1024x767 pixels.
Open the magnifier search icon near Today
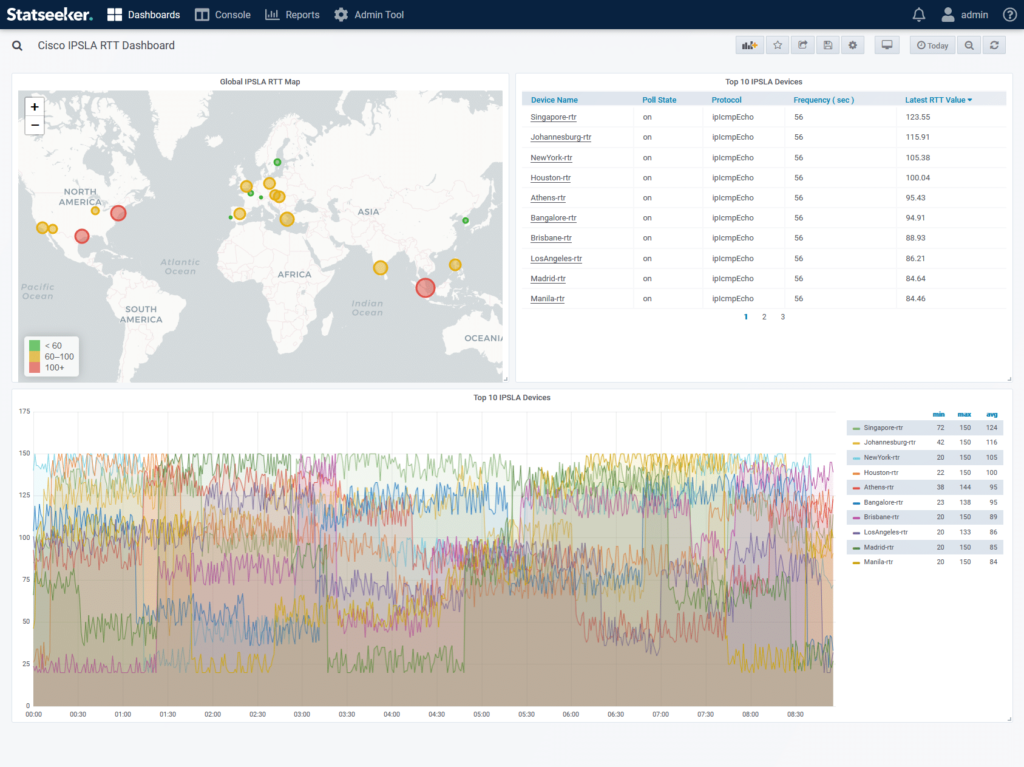967,45
